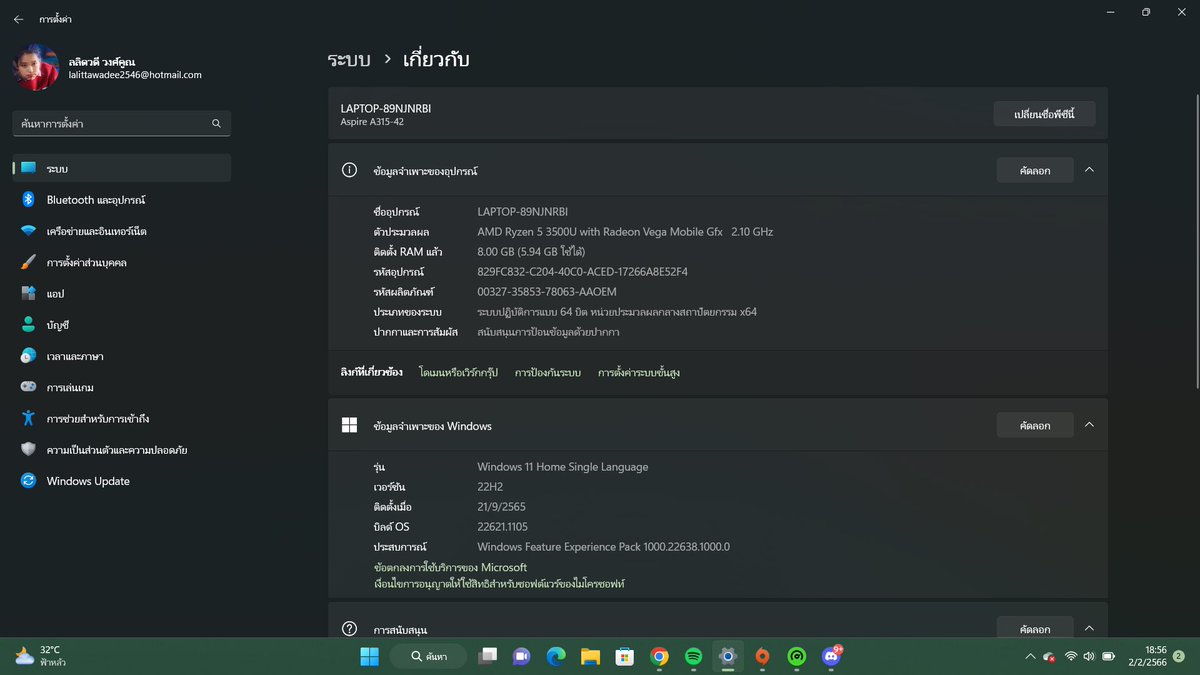Open Windows Update page

(x=122, y=481)
